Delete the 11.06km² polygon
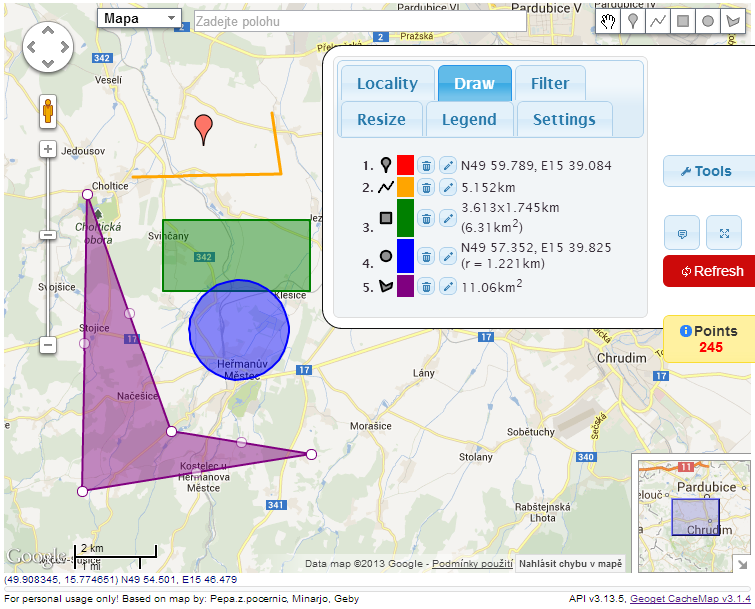This screenshot has width=755, height=609. click(426, 287)
